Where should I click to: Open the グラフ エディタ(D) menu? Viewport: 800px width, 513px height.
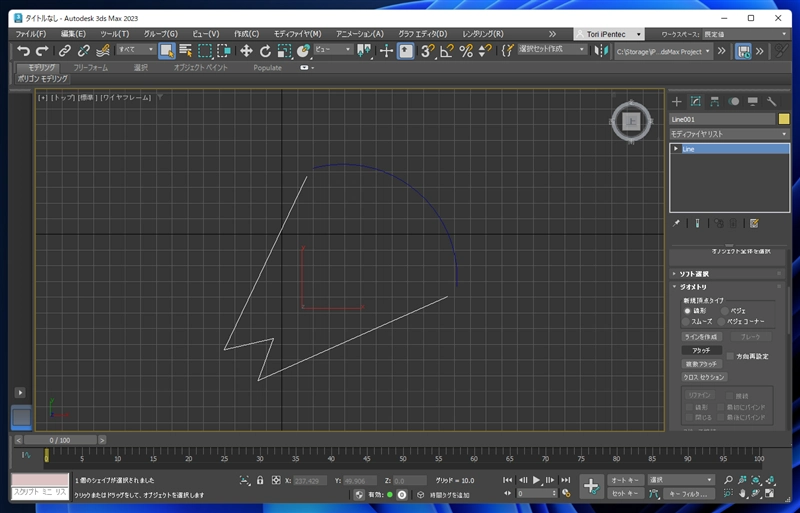click(x=423, y=33)
